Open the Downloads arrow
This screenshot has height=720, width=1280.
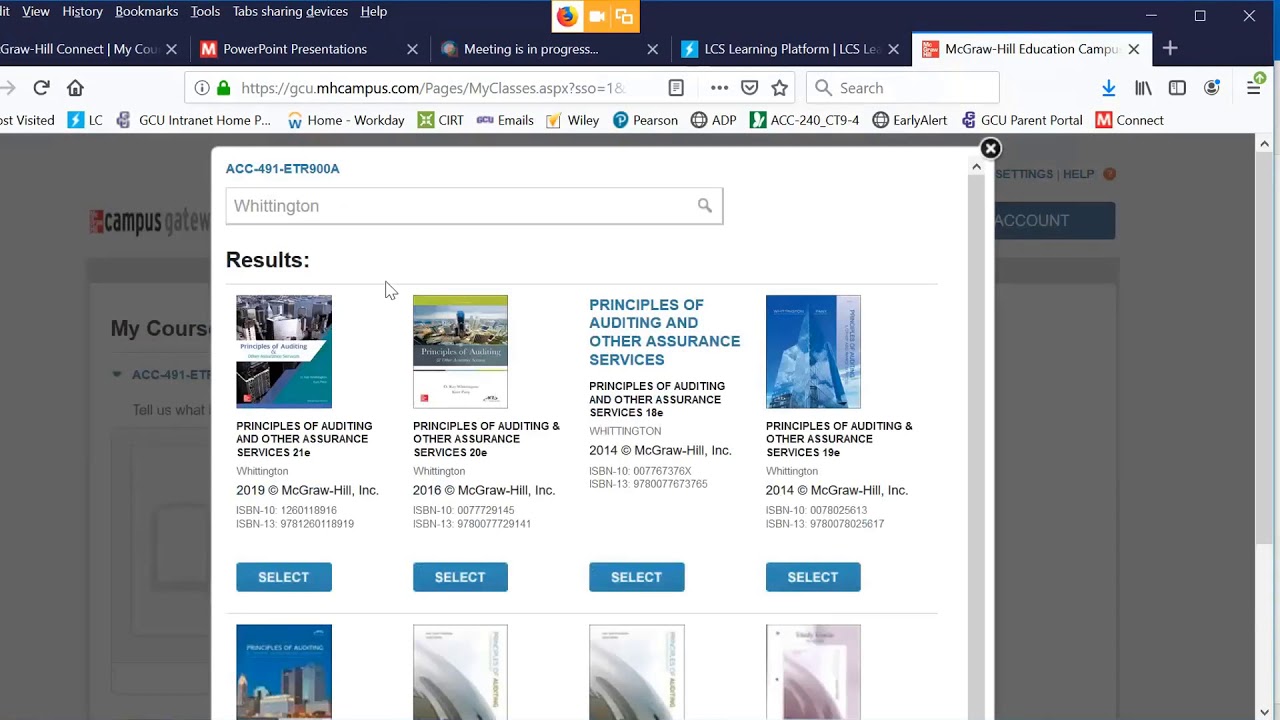click(1108, 88)
